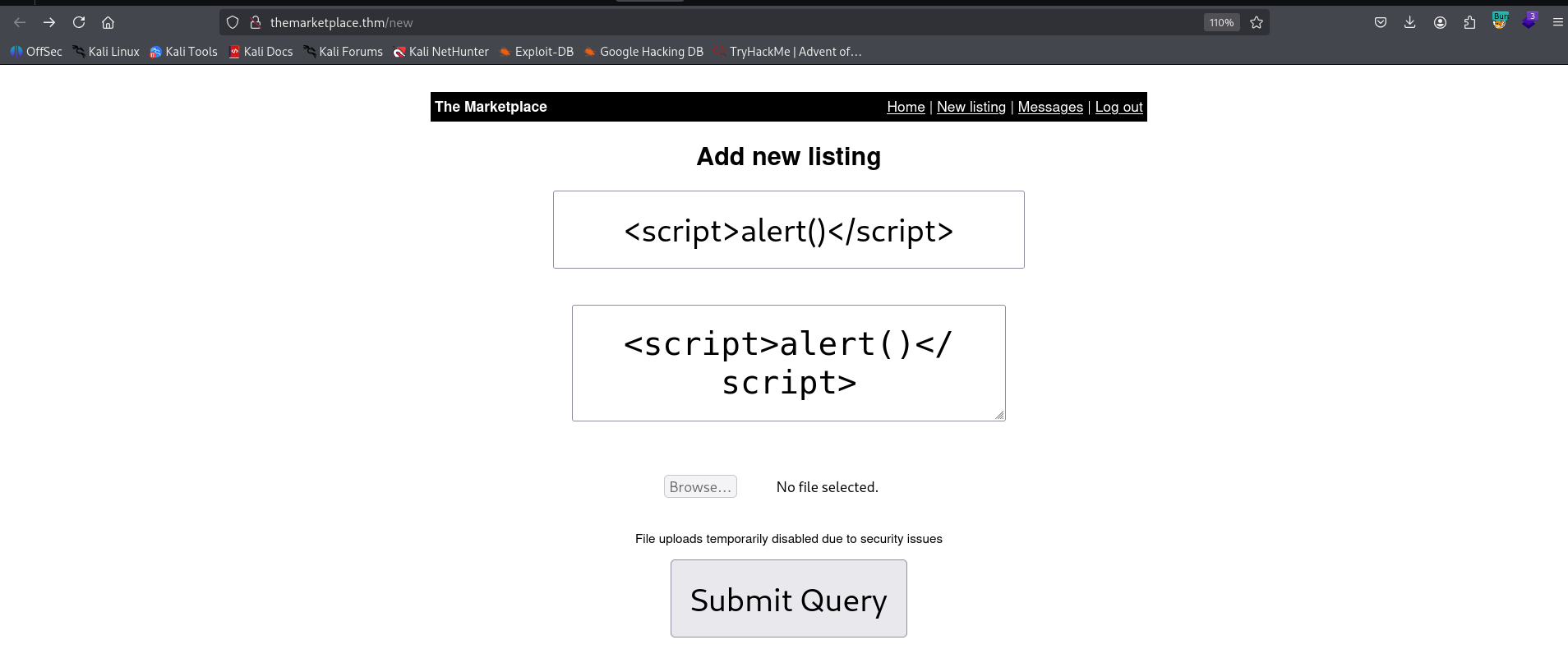Open the TryHackMe Advent bookmark
The height and width of the screenshot is (672, 1568).
[x=787, y=52]
